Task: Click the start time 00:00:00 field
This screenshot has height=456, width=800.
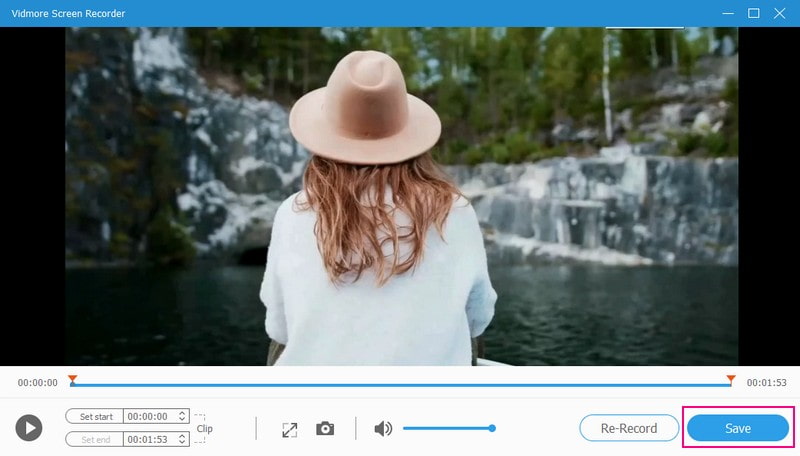Action: (x=148, y=416)
